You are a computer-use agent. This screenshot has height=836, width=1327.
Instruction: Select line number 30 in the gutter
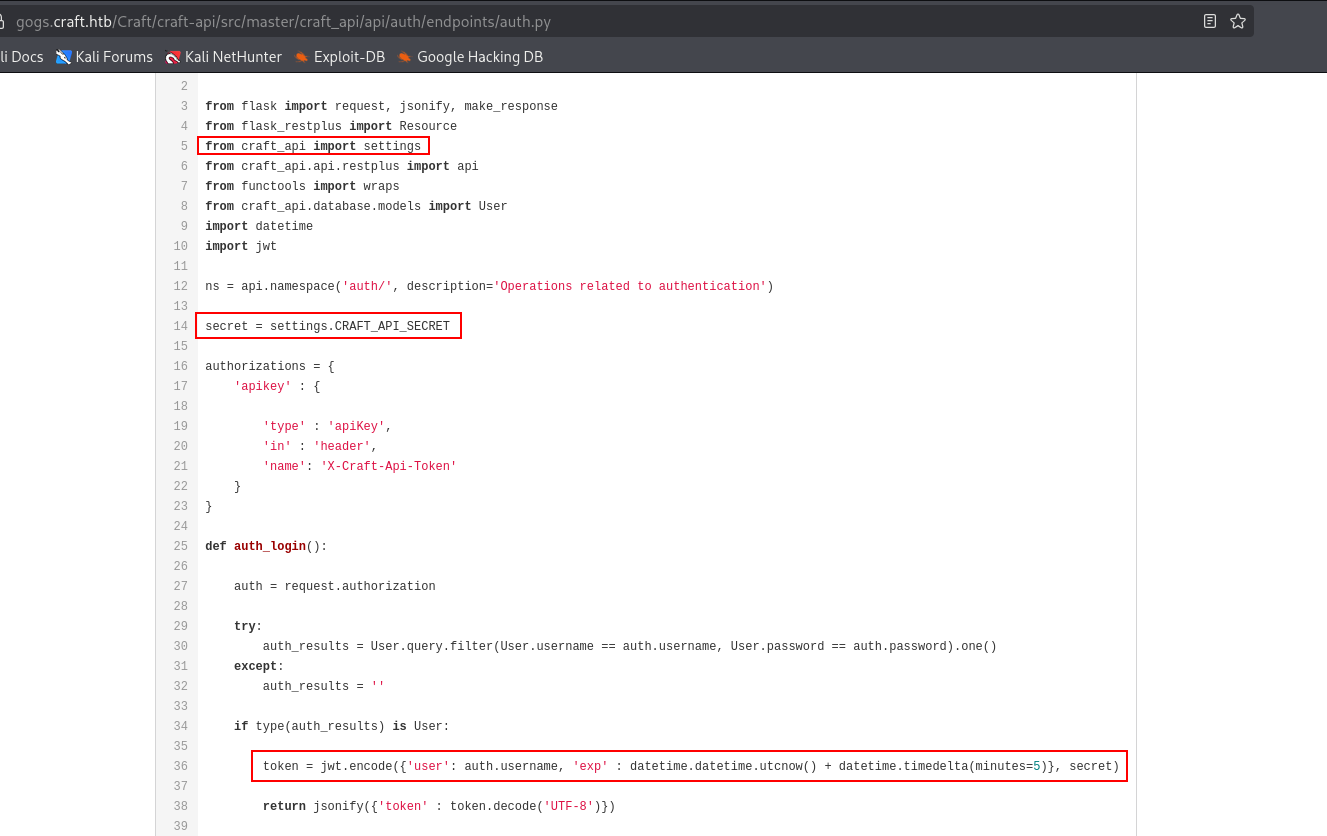tap(181, 646)
